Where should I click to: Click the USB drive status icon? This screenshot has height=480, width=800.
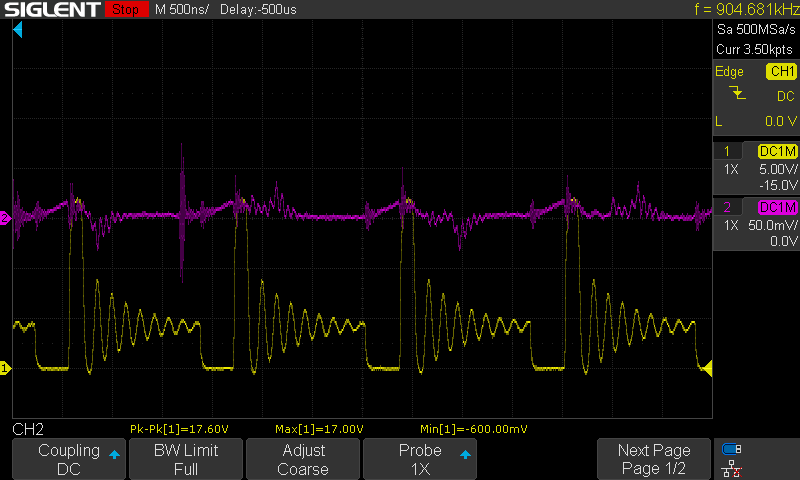tap(732, 449)
